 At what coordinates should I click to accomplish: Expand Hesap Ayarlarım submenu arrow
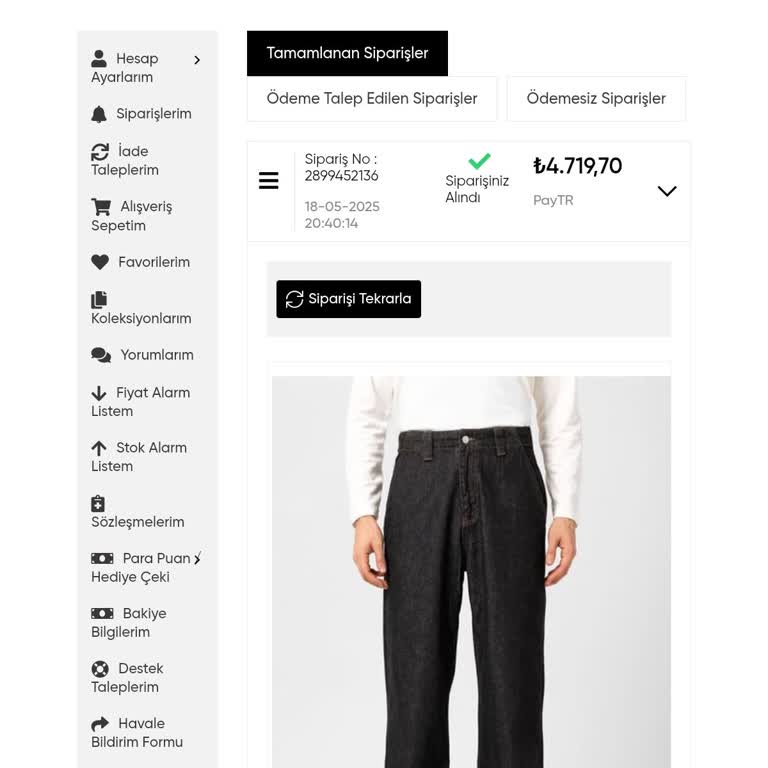coord(197,60)
